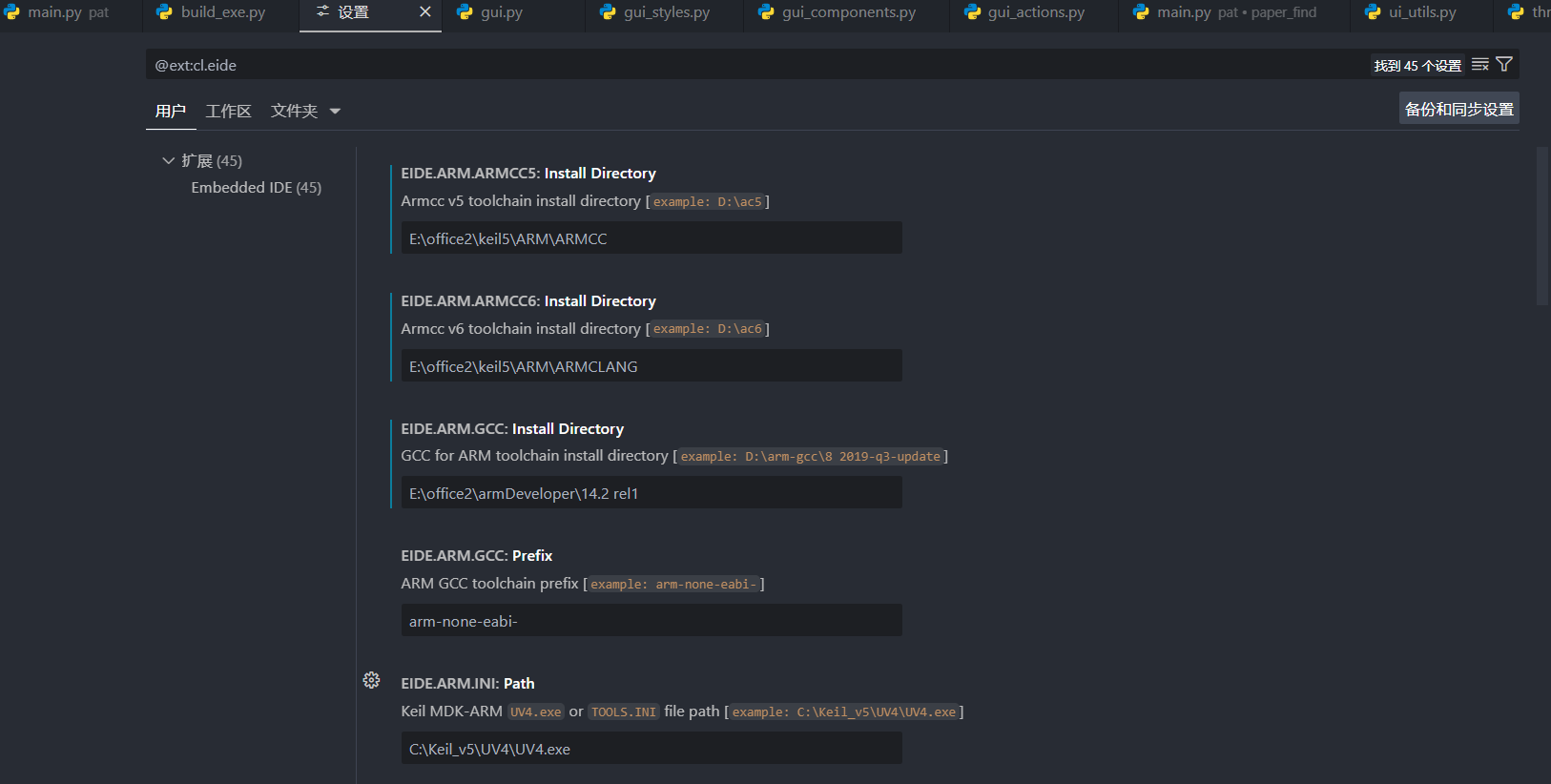Click TOOLS.INI code label
This screenshot has height=784, width=1551.
coord(624,712)
